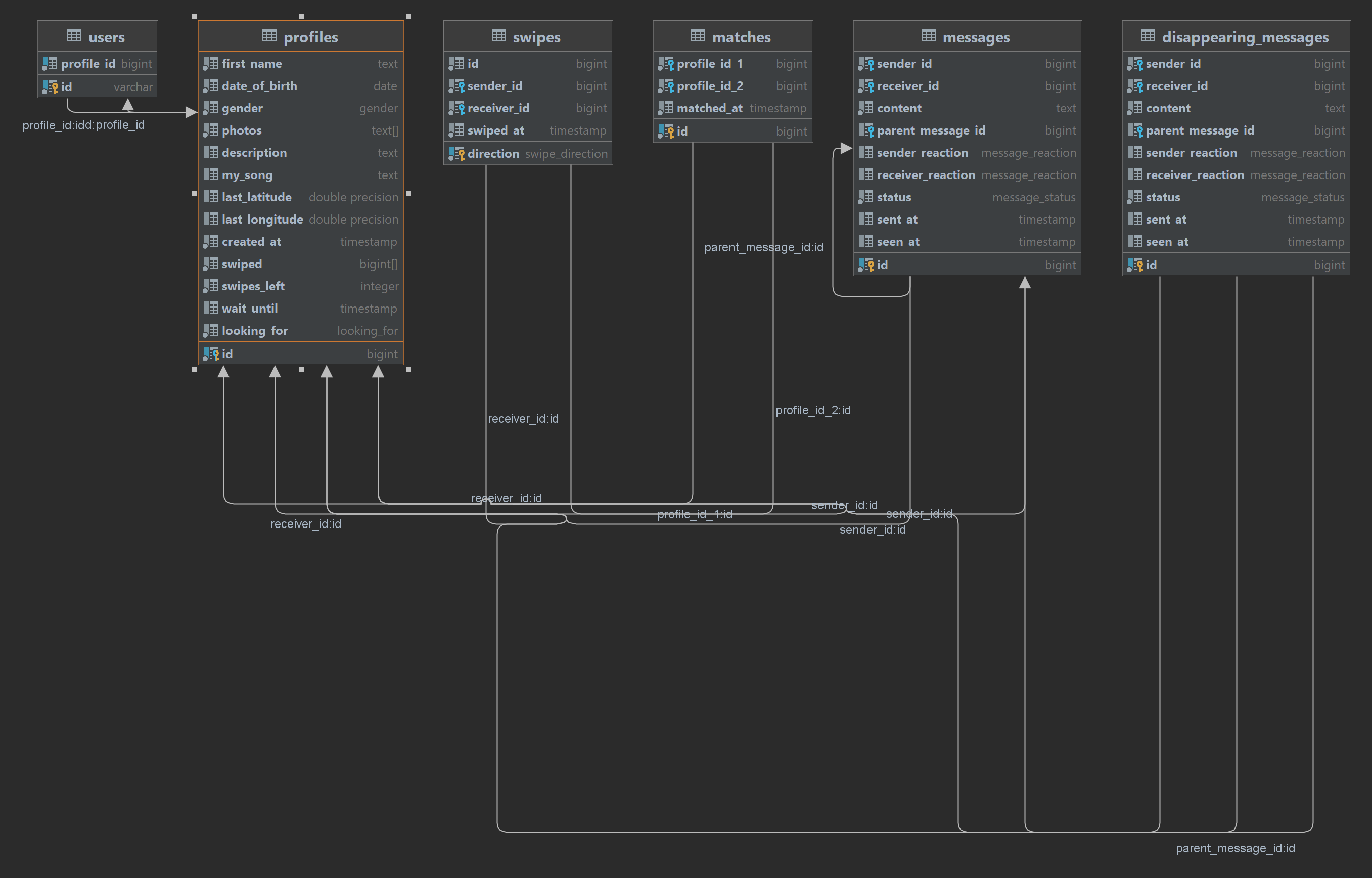
Task: Select the swipes_left column in profiles
Action: pos(301,286)
